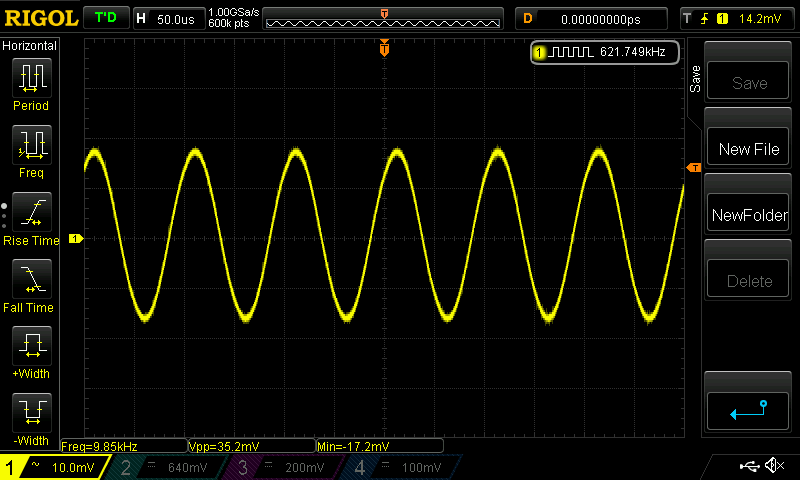Click the Save menu side tab

pyautogui.click(x=694, y=79)
